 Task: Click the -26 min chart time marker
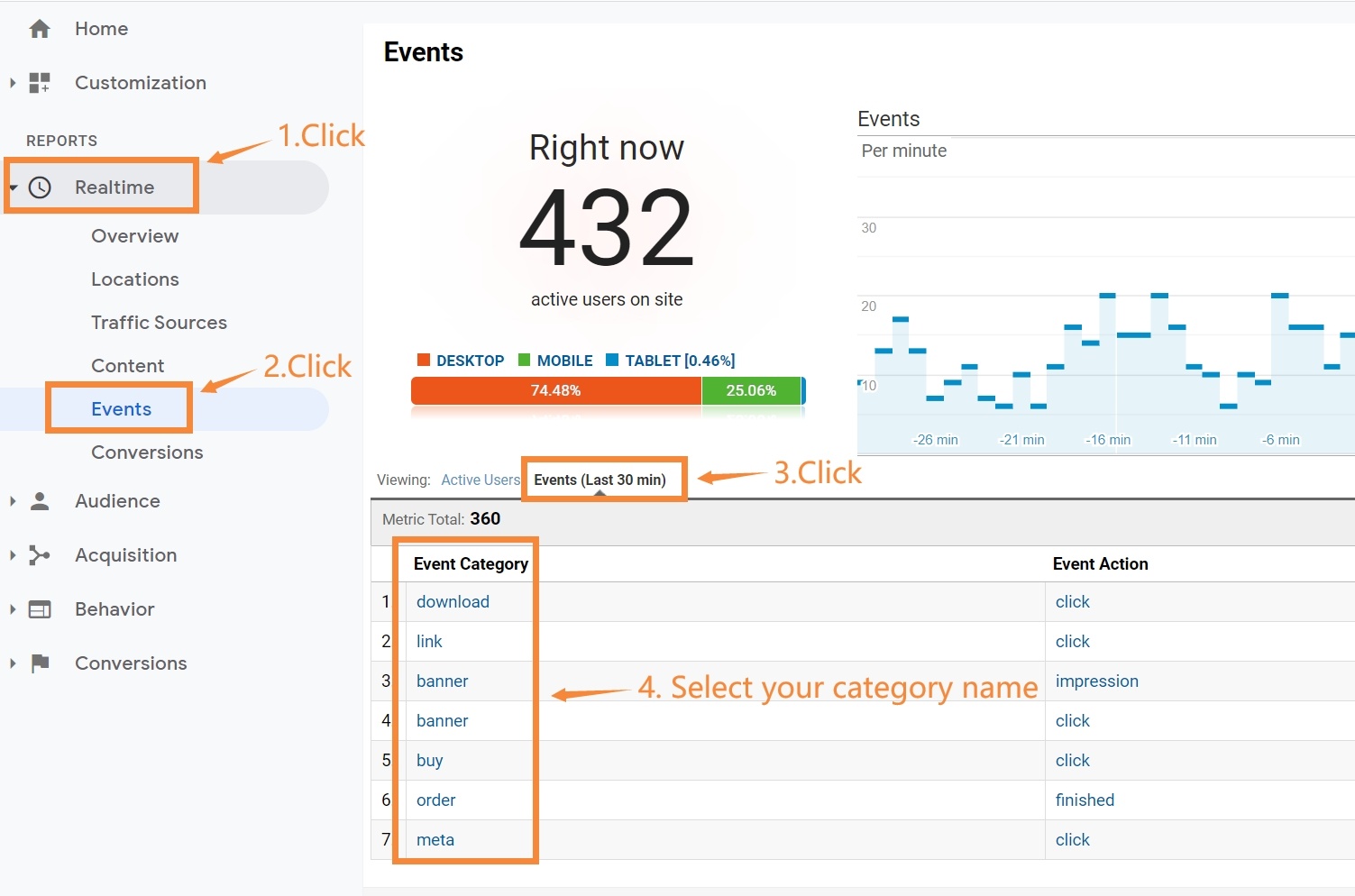coord(935,440)
